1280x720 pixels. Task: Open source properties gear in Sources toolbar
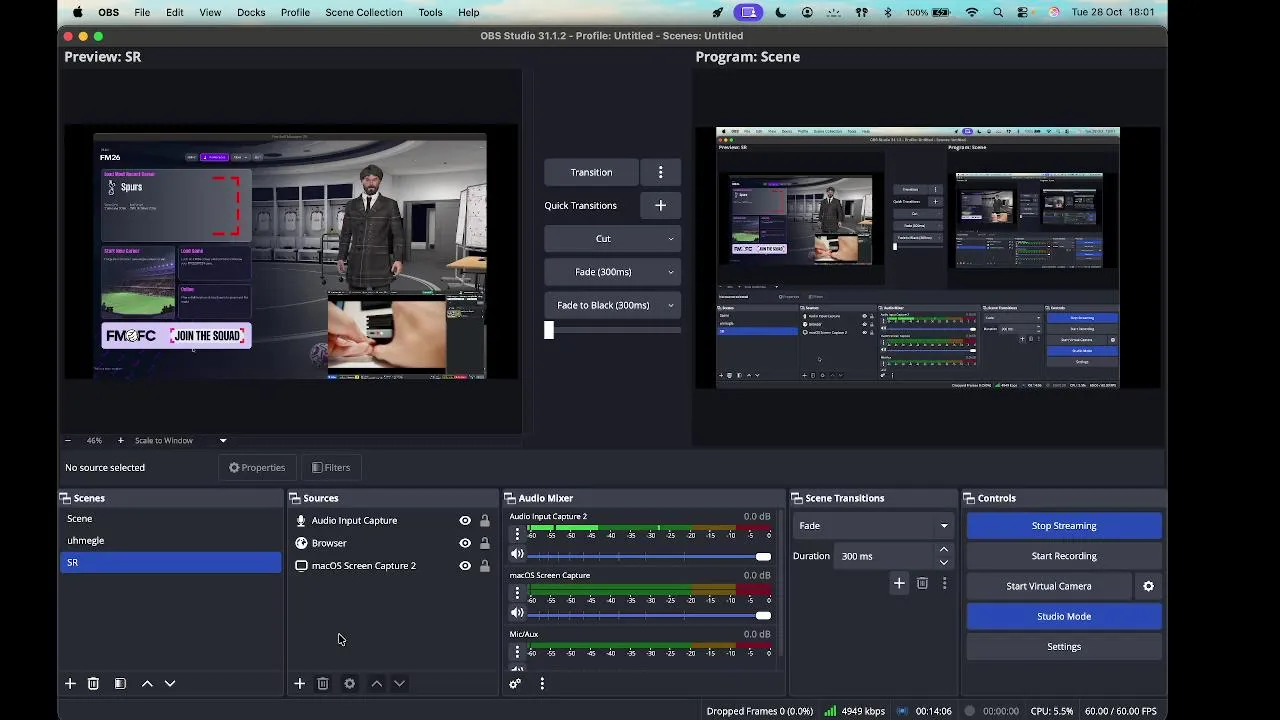[x=349, y=683]
